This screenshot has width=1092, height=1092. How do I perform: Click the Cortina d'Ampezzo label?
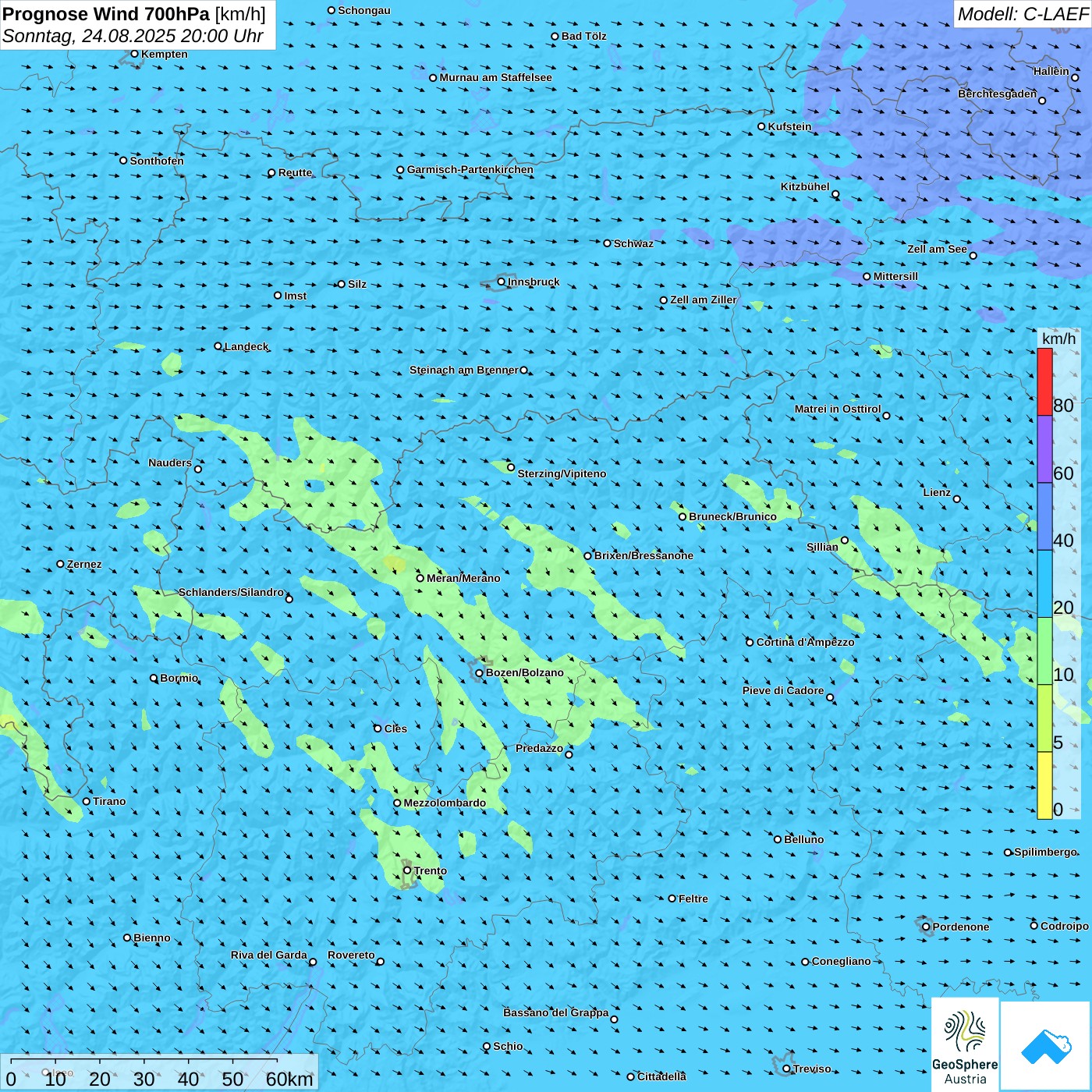(x=805, y=642)
